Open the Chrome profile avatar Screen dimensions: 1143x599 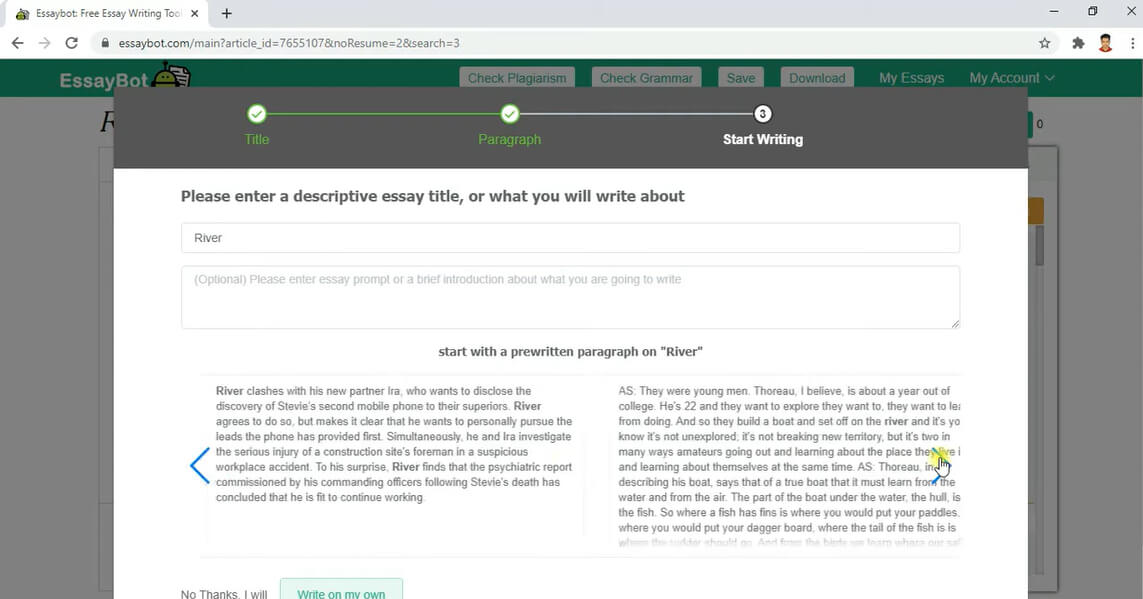click(1105, 43)
